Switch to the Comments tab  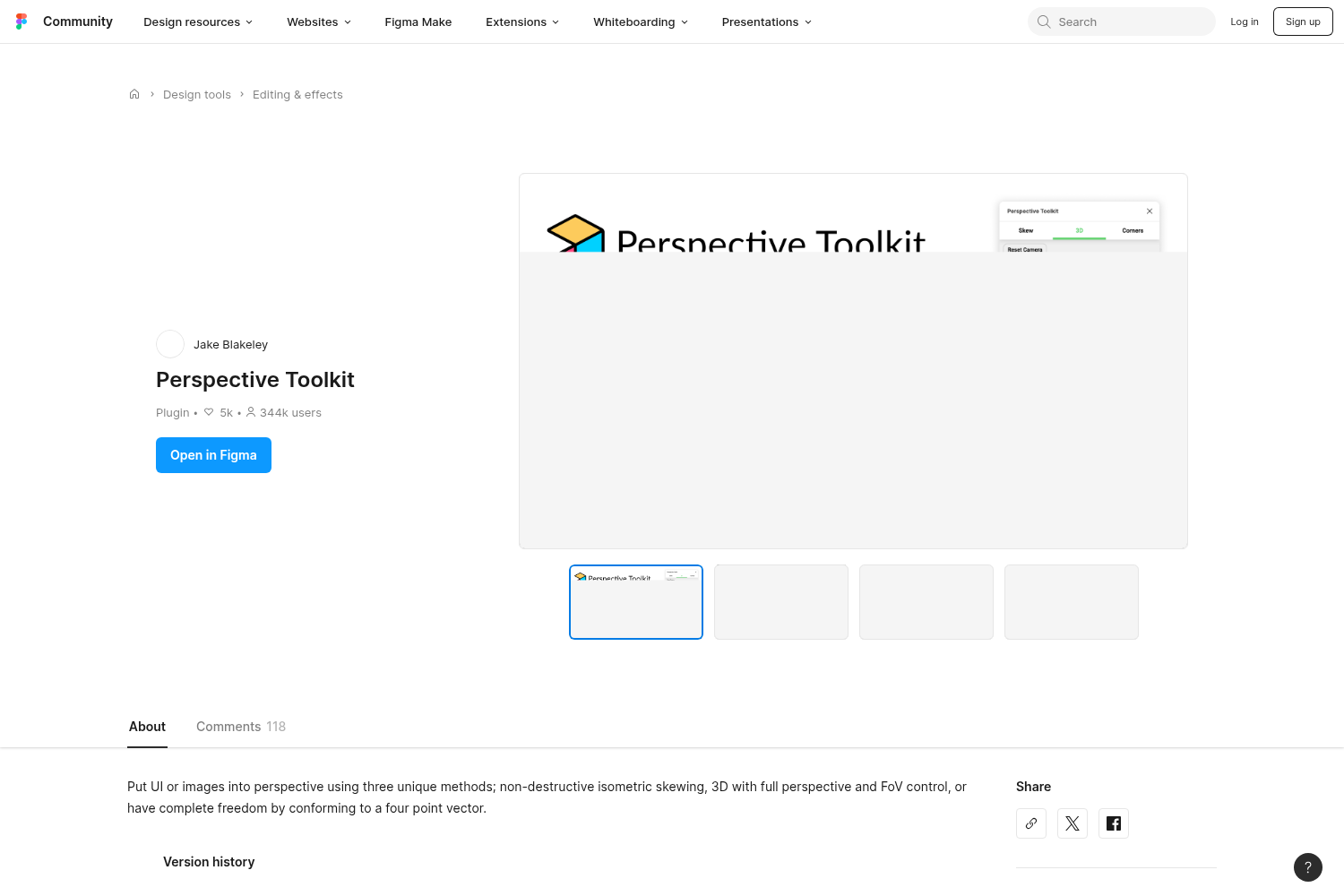(x=241, y=727)
